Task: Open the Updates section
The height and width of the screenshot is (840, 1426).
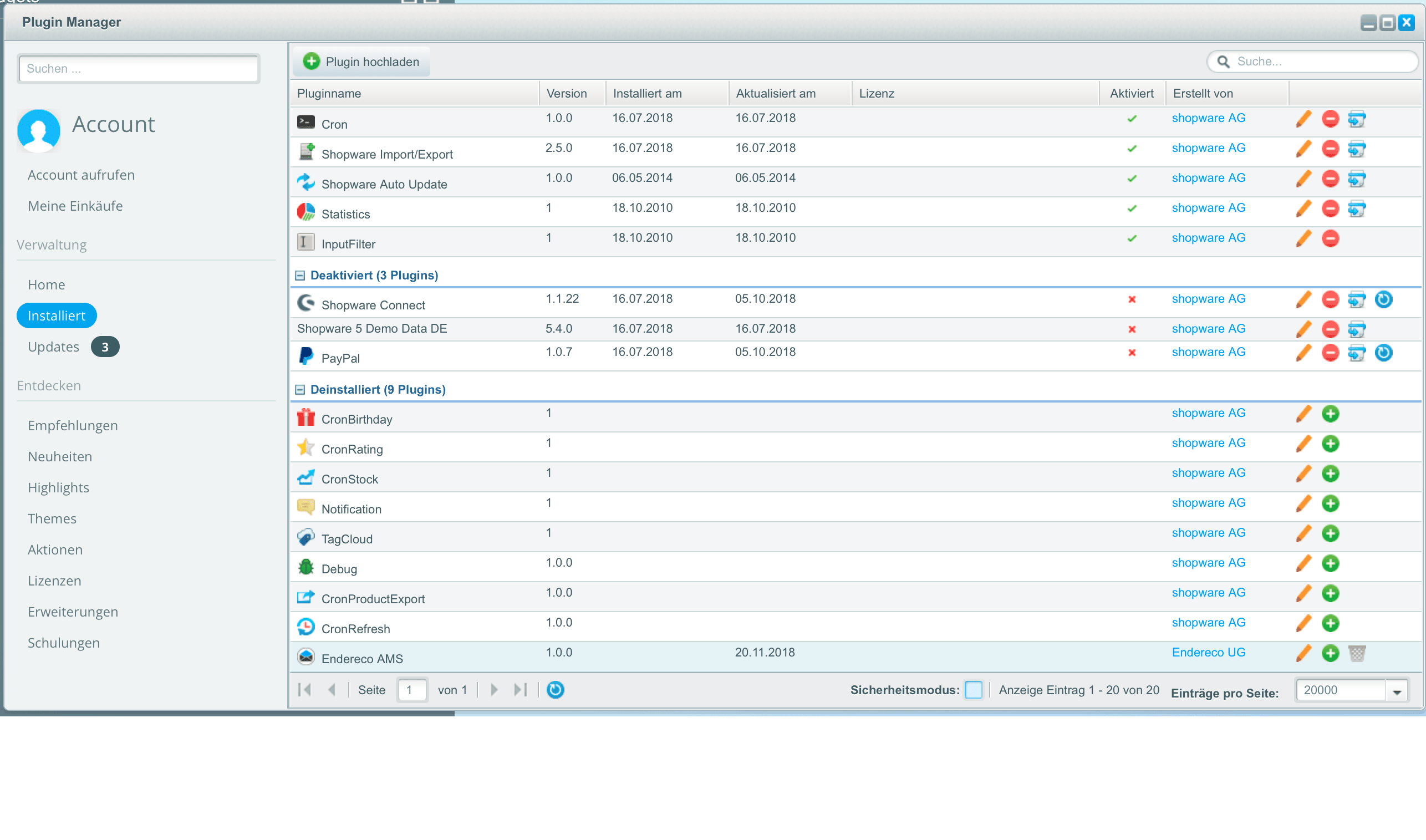Action: (x=54, y=347)
